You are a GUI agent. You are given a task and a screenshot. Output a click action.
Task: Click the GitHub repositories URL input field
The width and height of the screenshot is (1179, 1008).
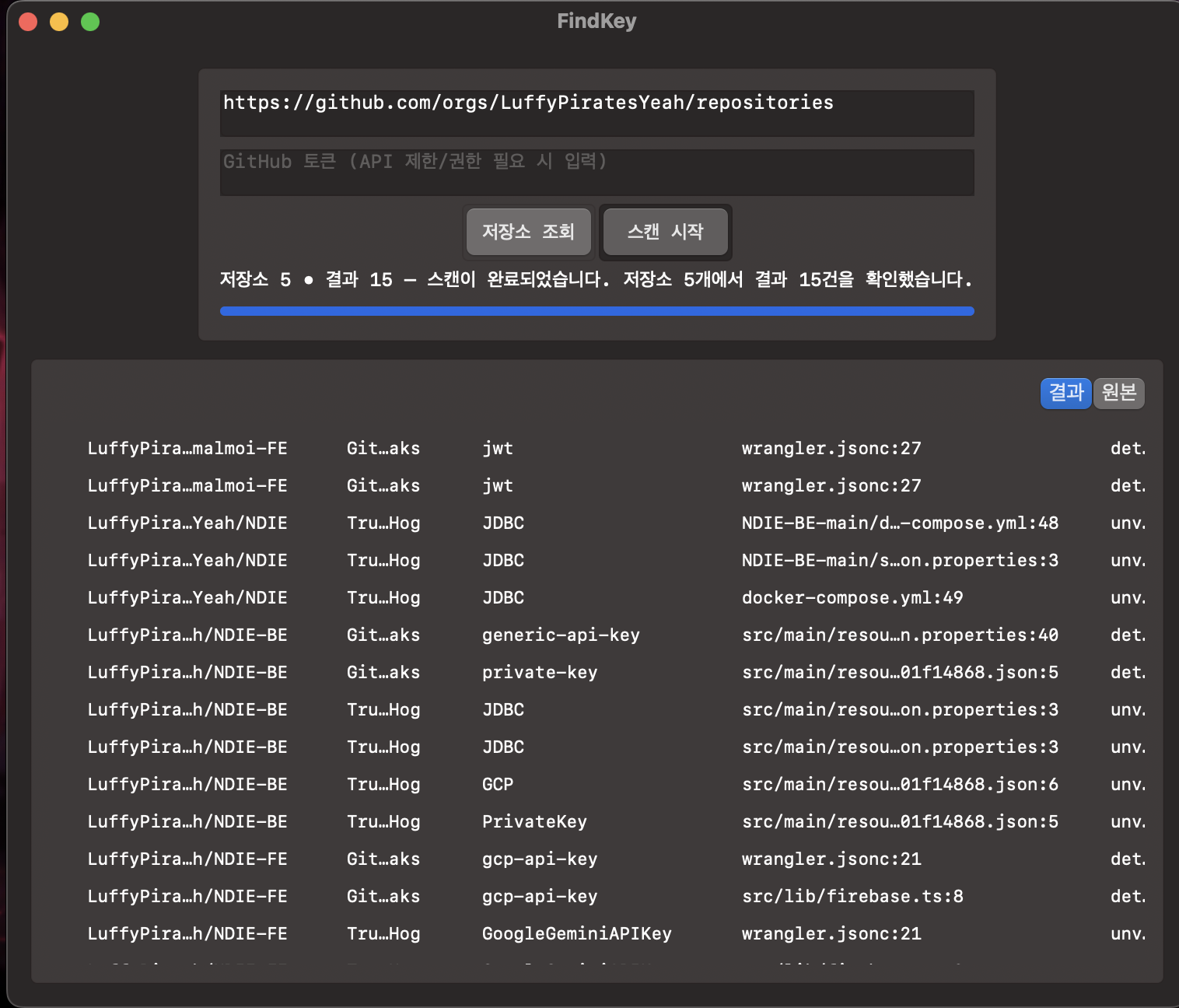click(x=596, y=113)
